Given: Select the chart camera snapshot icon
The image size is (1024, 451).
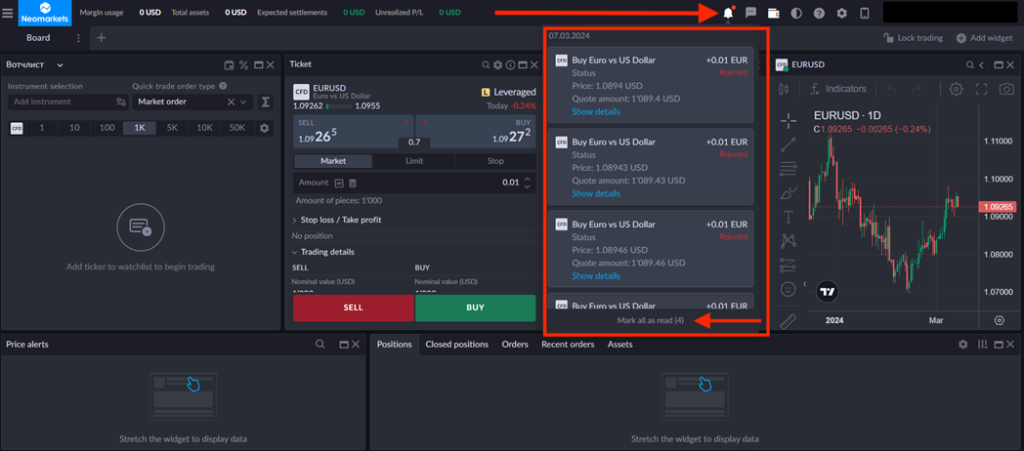Looking at the screenshot, I should [x=1007, y=89].
